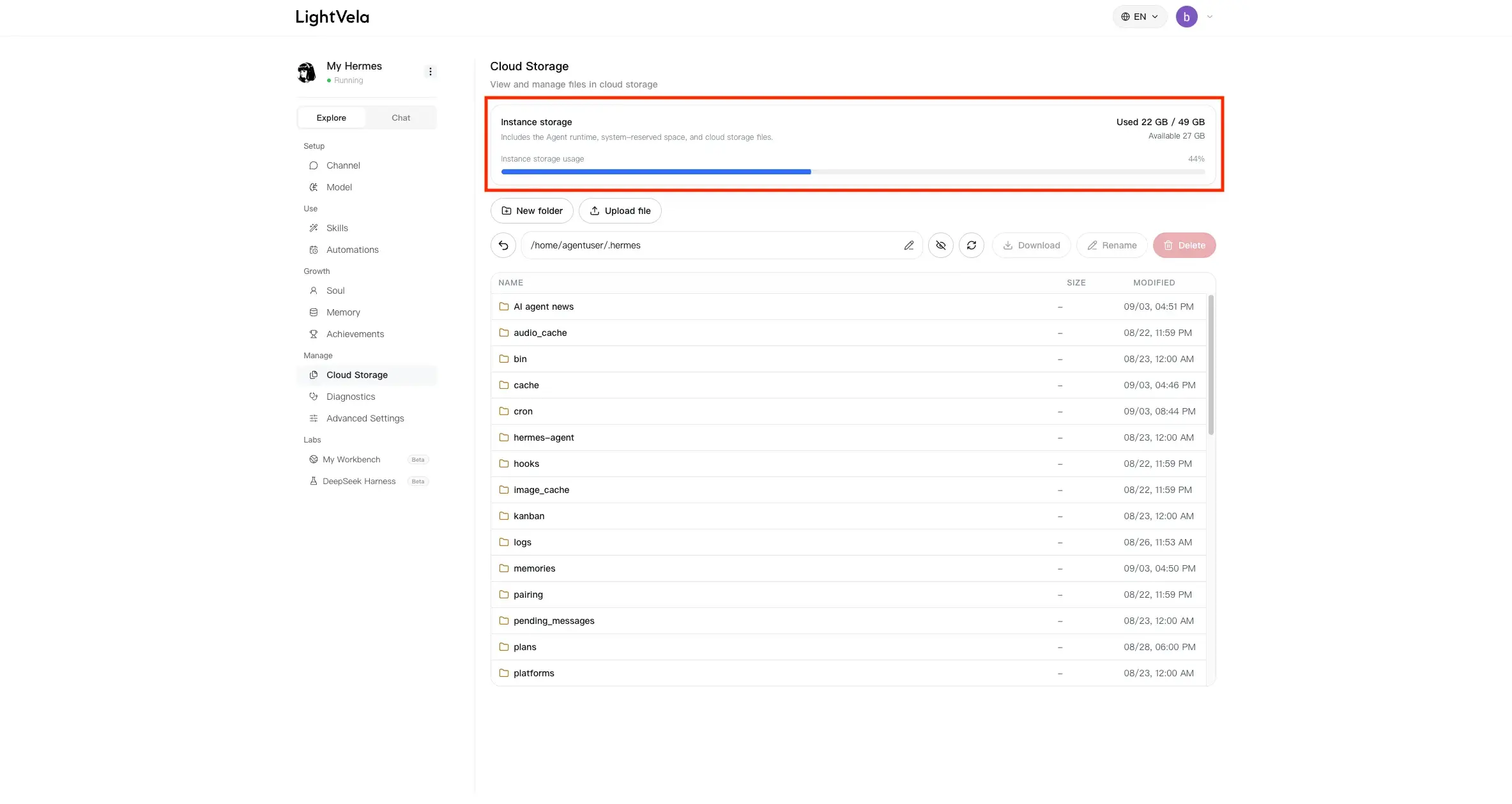Edit the path with the pencil icon
Viewport: 1512px width, 804px height.
pos(908,245)
